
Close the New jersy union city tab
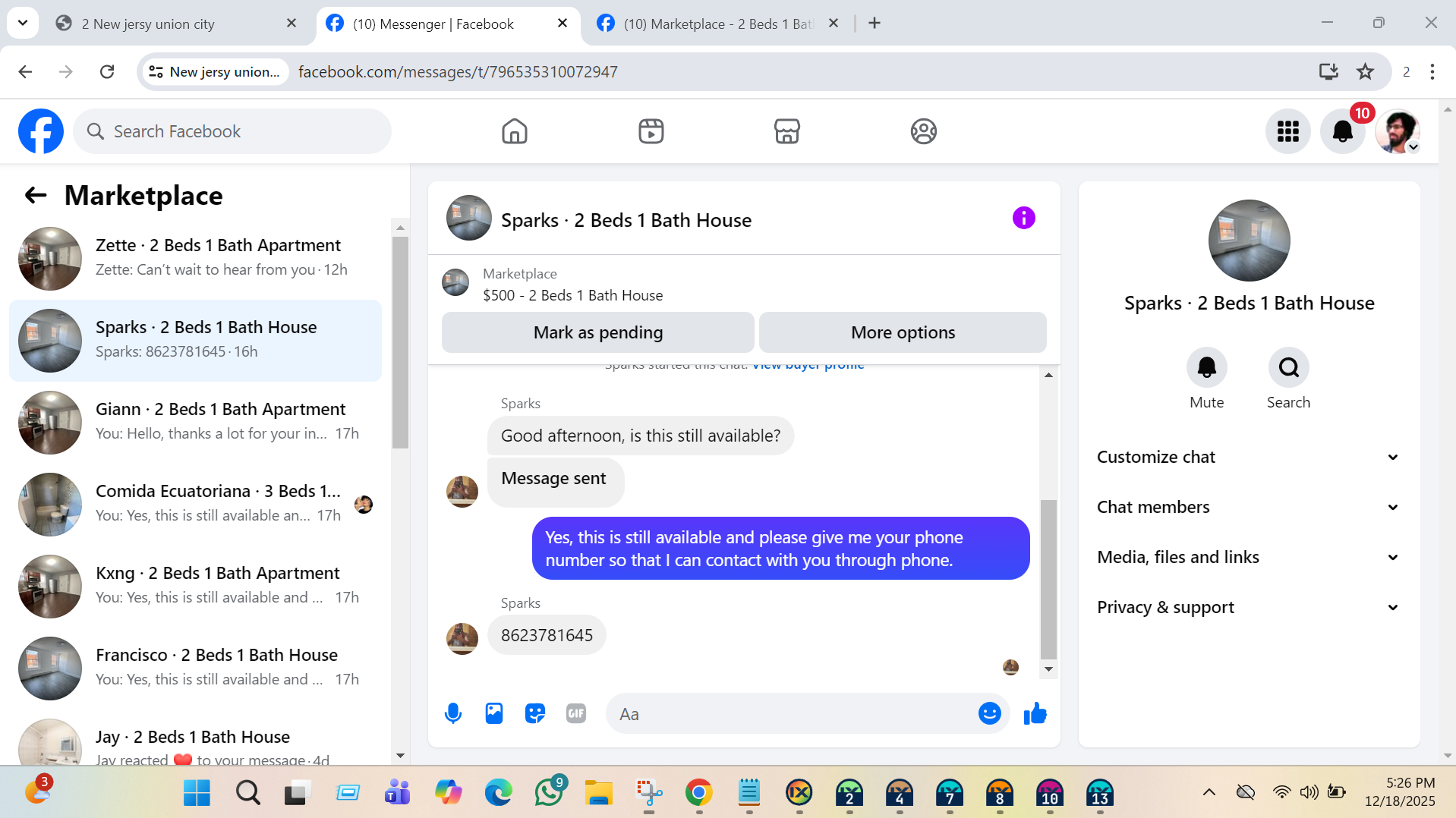click(x=292, y=24)
